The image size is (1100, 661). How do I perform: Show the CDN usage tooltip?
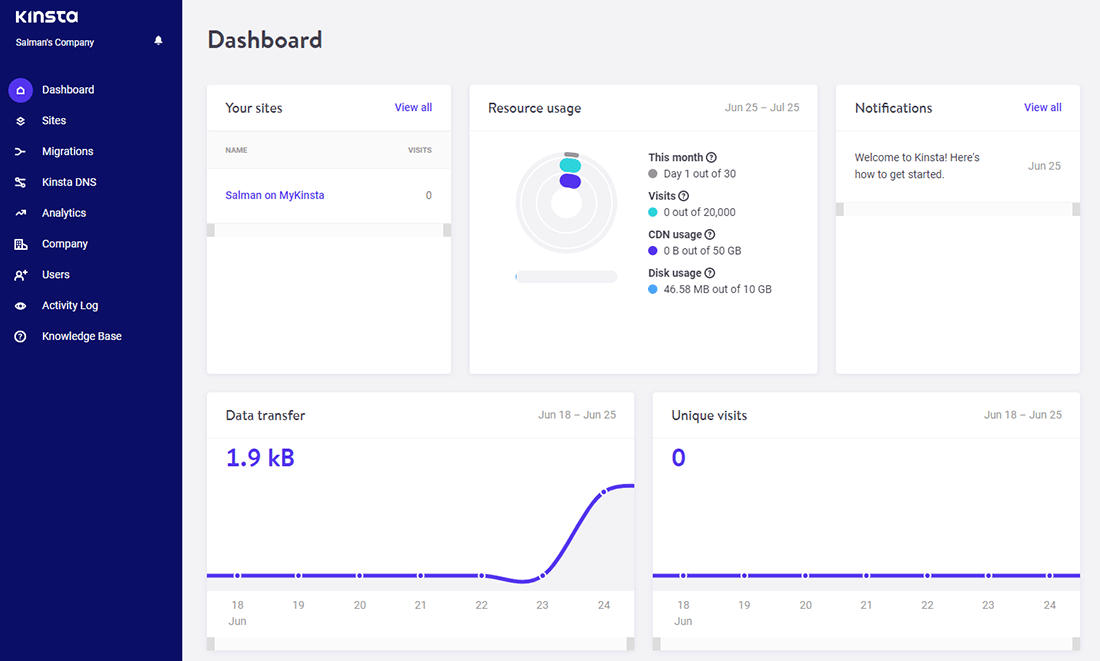[x=709, y=234]
